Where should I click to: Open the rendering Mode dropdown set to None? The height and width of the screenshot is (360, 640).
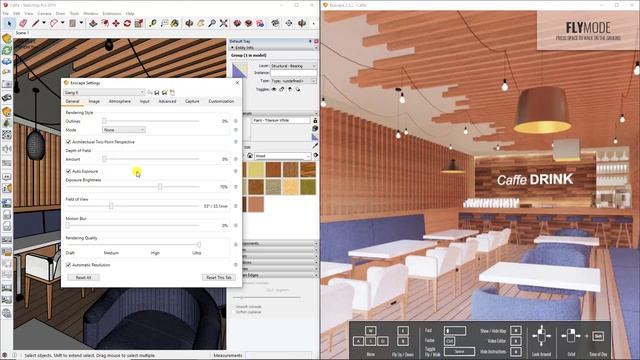(124, 130)
